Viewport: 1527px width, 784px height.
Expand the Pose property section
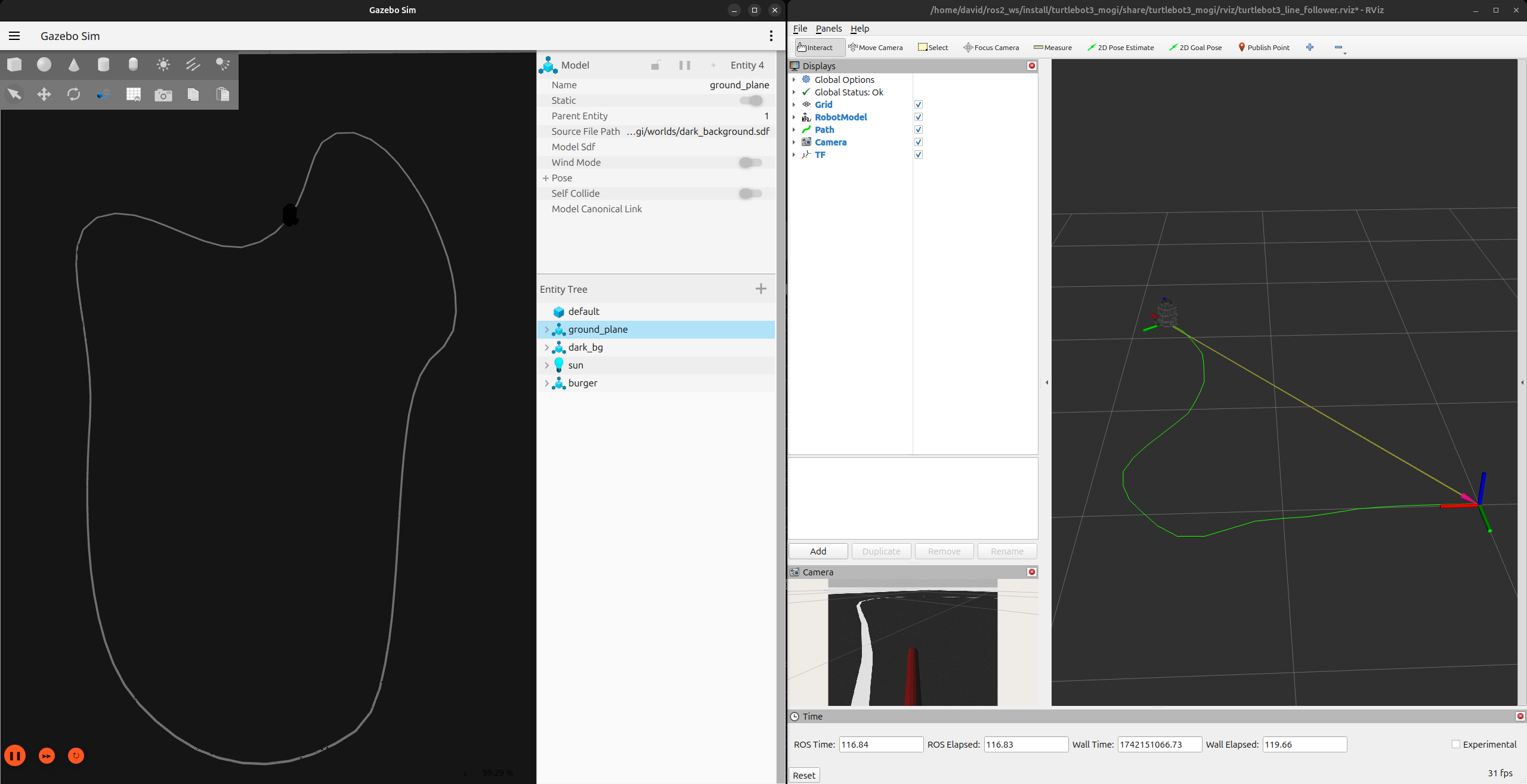545,178
